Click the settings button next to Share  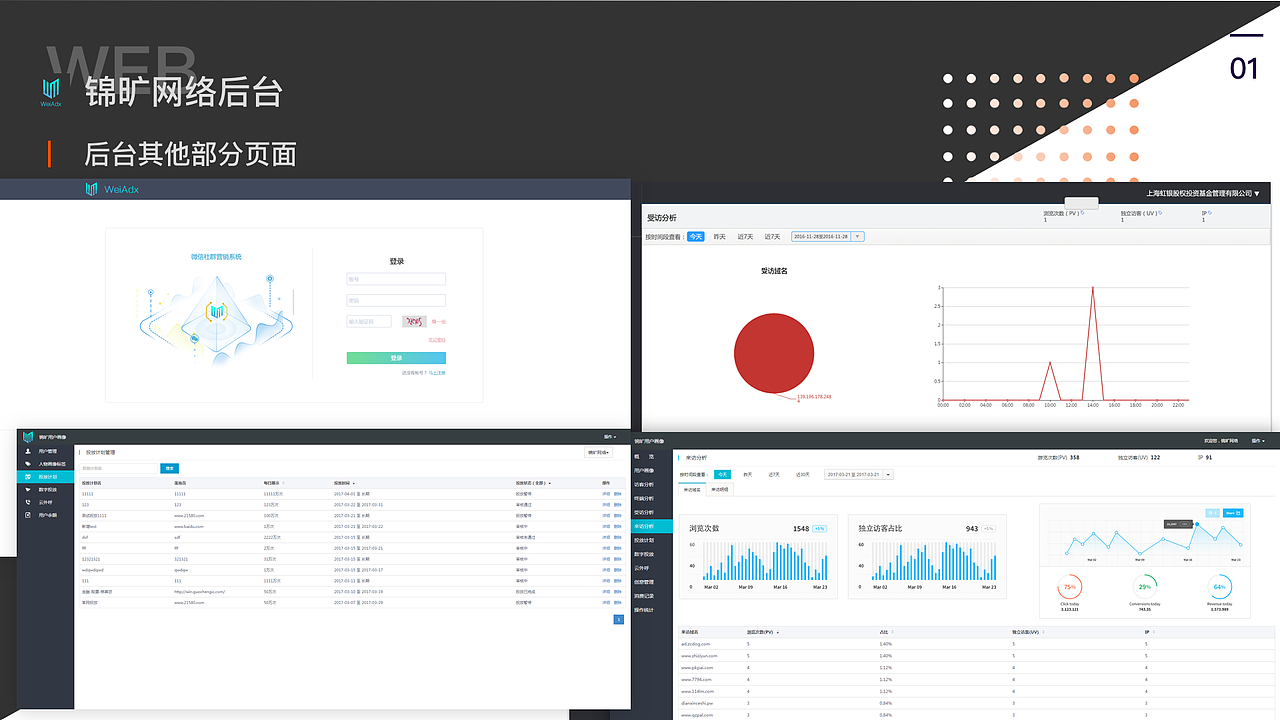pyautogui.click(x=1213, y=513)
